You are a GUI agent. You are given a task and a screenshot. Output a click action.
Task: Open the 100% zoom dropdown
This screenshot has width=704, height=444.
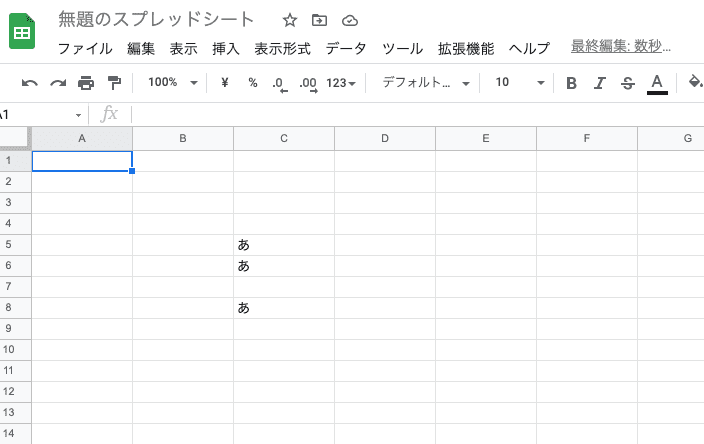172,83
